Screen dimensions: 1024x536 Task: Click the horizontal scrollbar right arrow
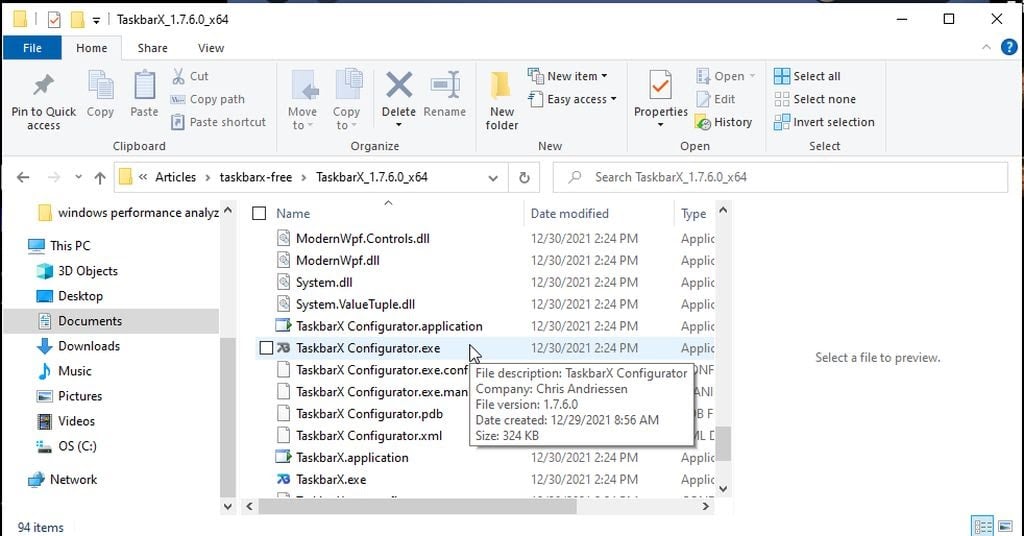coord(705,506)
